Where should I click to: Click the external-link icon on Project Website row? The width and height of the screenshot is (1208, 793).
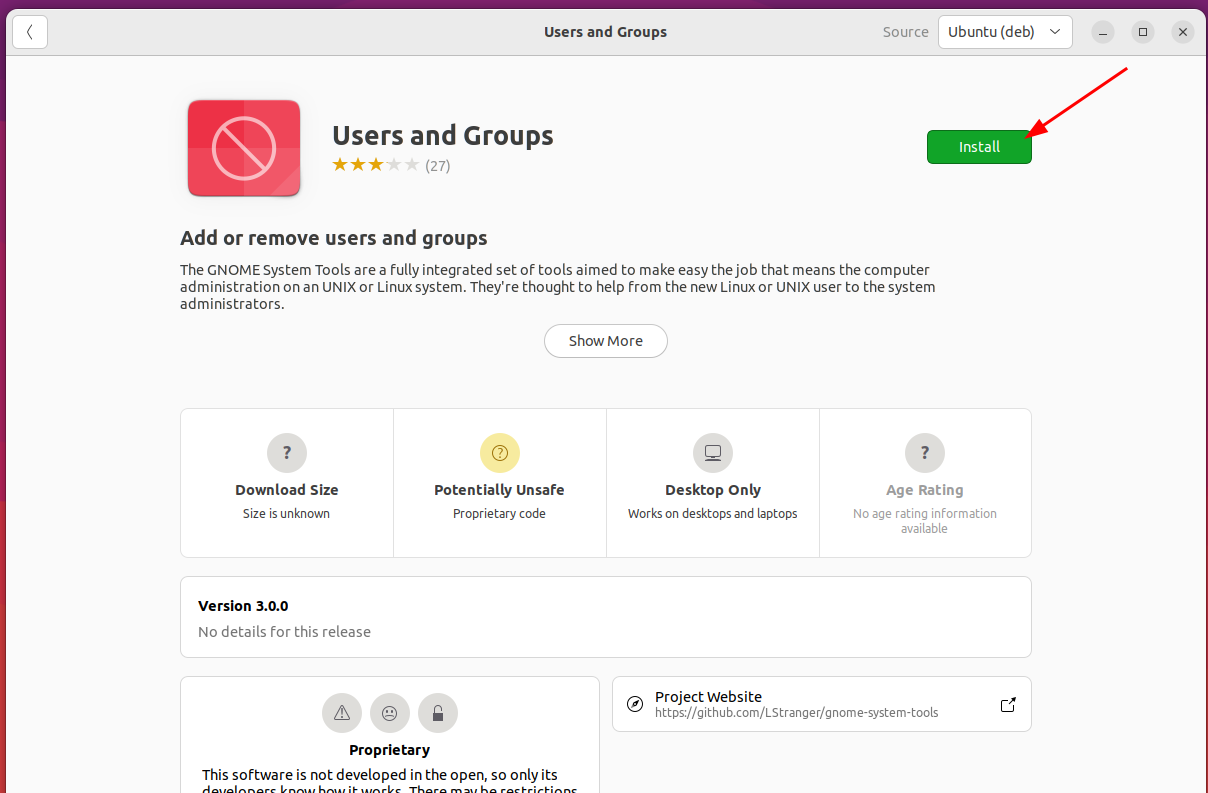coord(1007,704)
